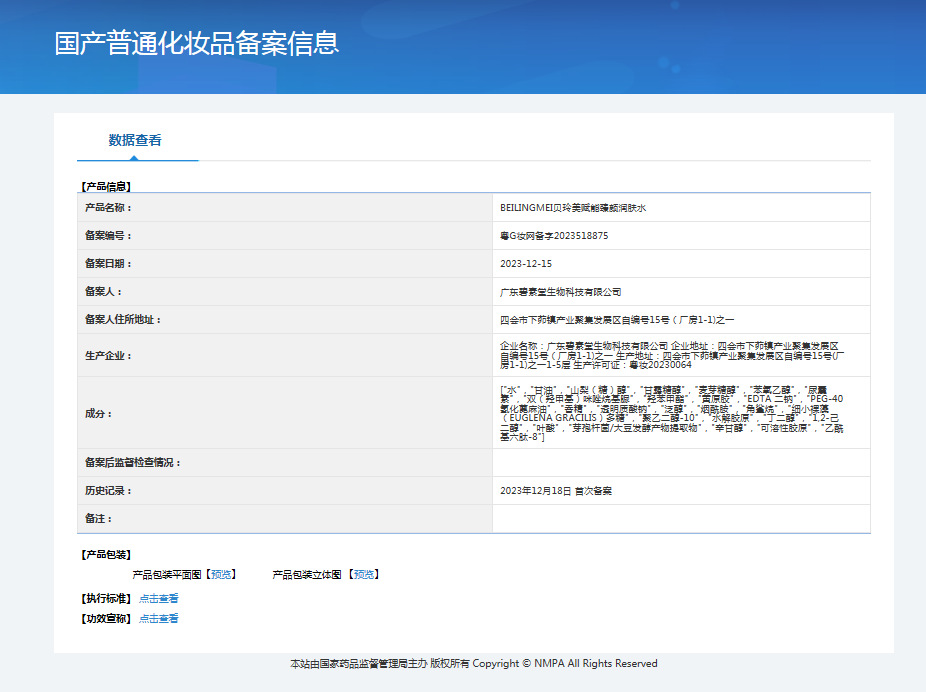Click the empty 备案后监督检查情况 value cell
The height and width of the screenshot is (692, 926).
pos(680,463)
